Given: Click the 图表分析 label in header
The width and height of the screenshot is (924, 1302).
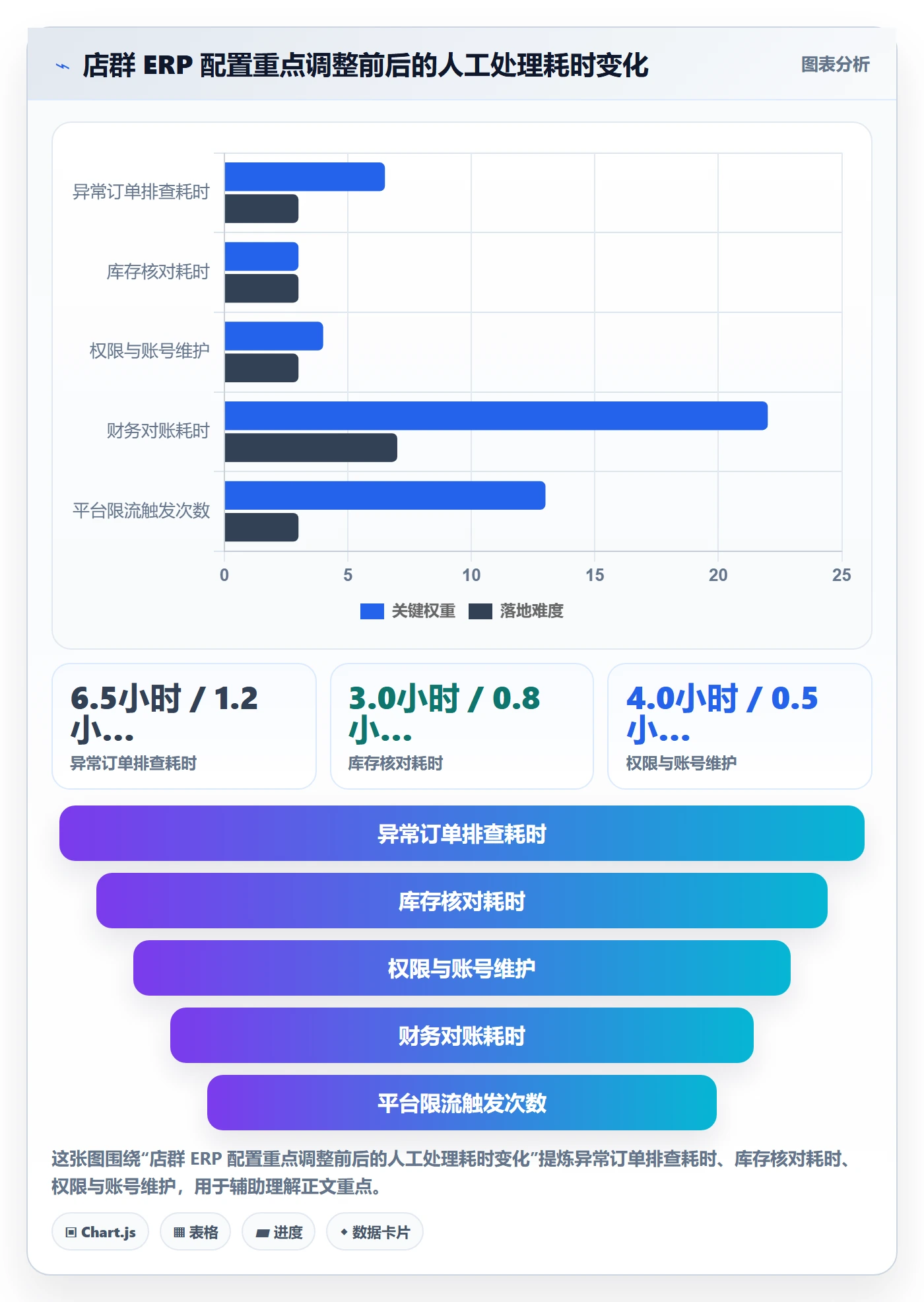Looking at the screenshot, I should coord(835,65).
